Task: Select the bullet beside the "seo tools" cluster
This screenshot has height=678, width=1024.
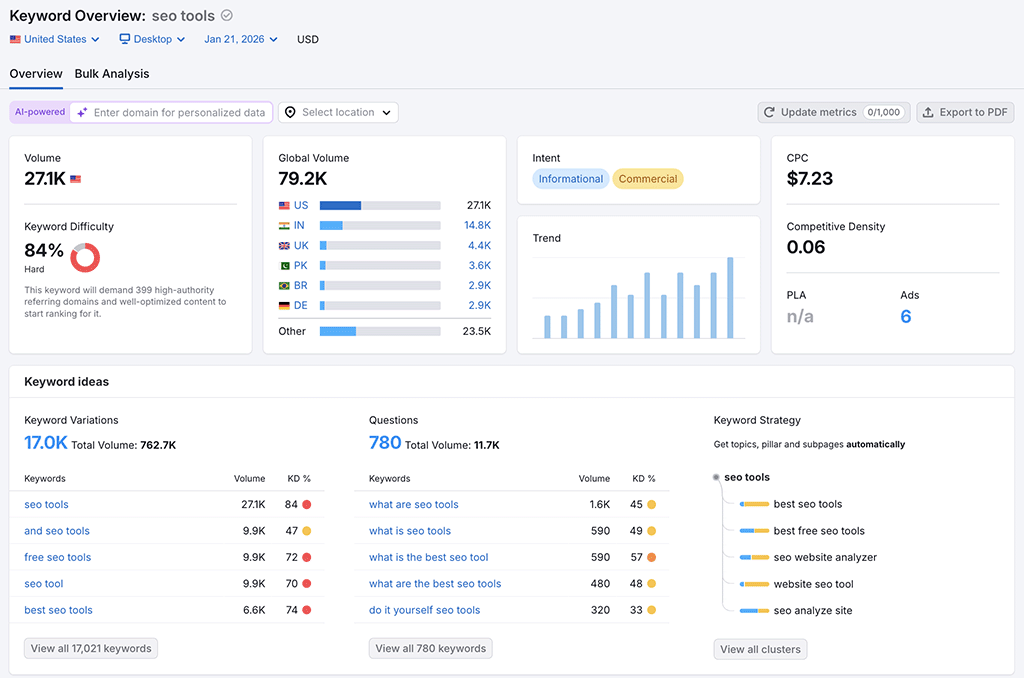Action: [716, 477]
